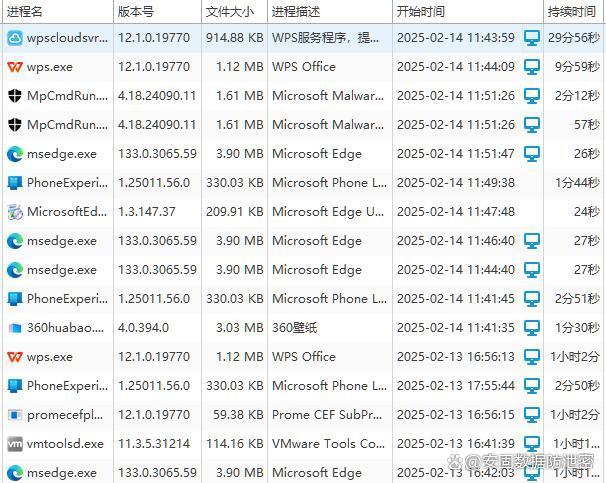This screenshot has width=606, height=483.
Task: Click the PhoneExperi icon started at 11:49:38
Action: (15, 183)
